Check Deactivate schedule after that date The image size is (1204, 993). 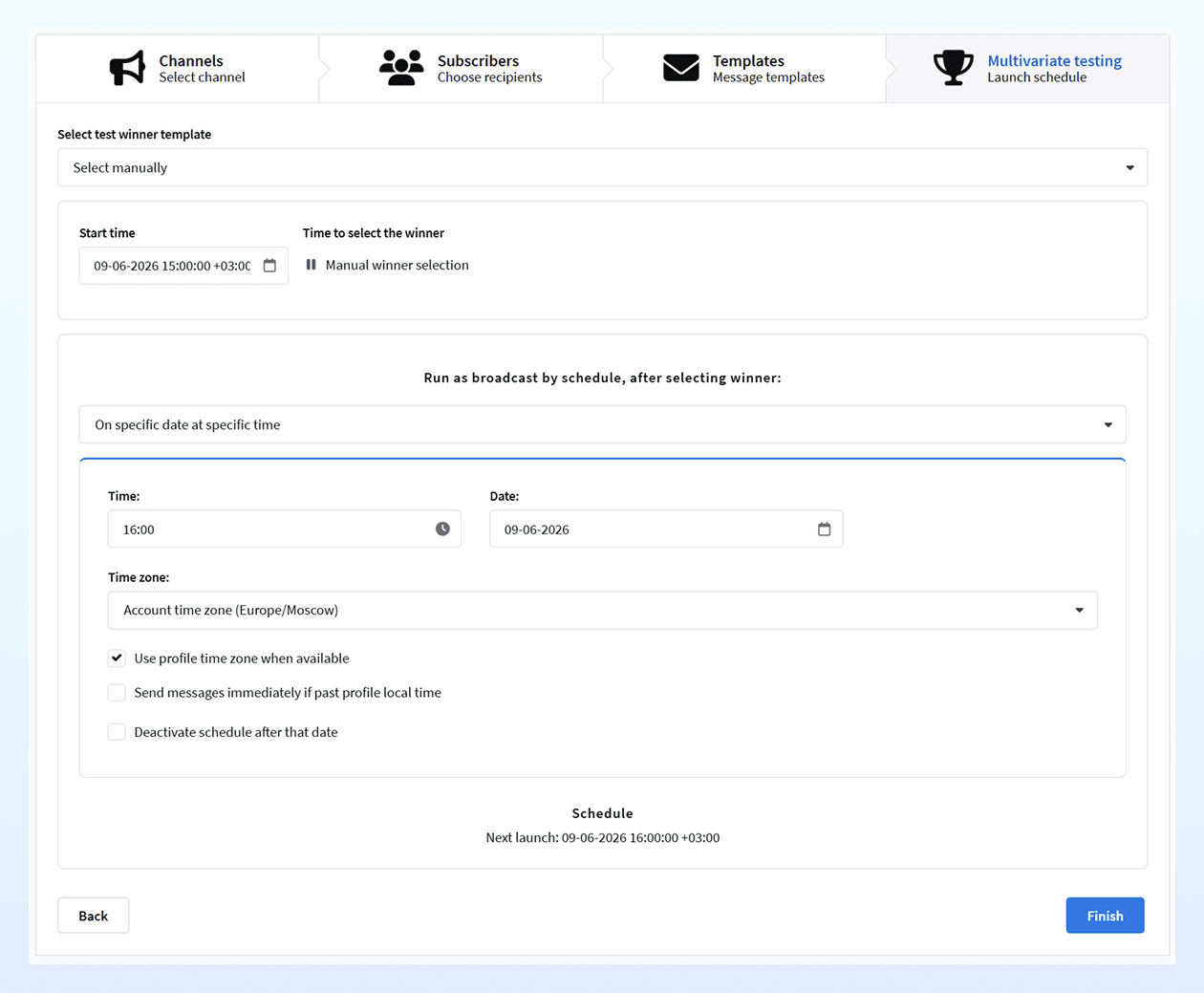tap(117, 731)
